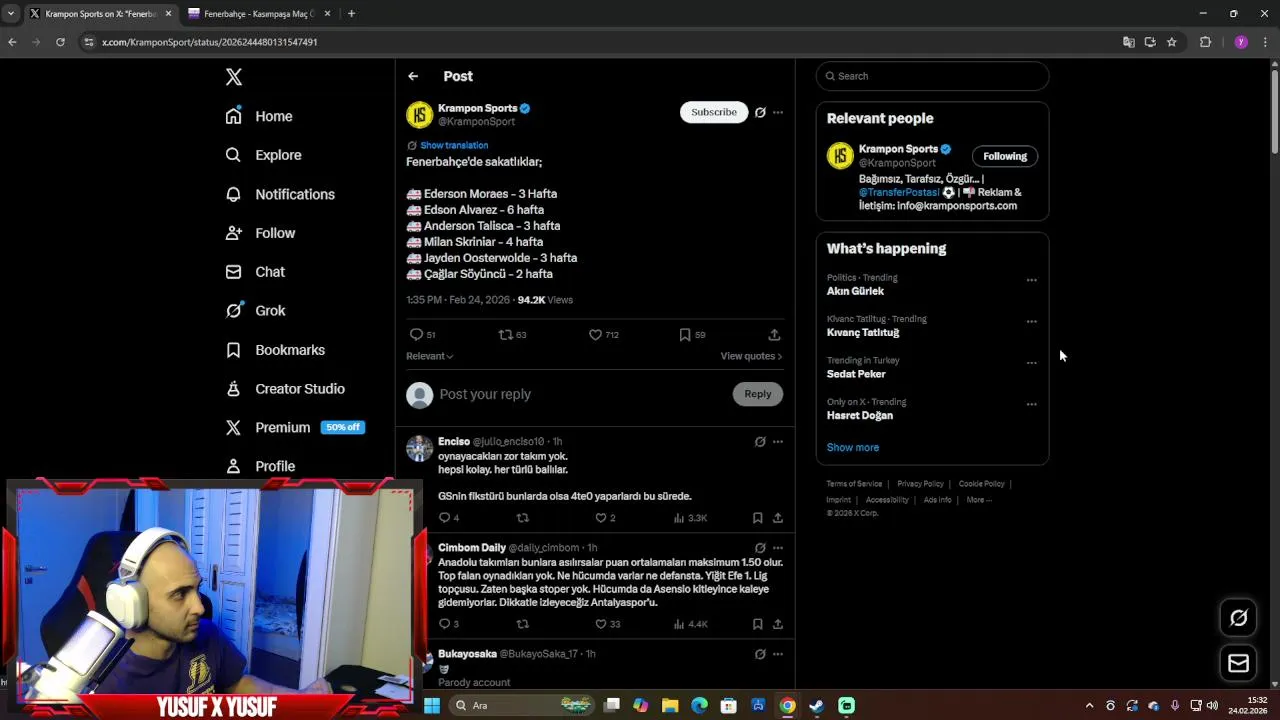Click the X logo in the sidebar

click(x=233, y=77)
